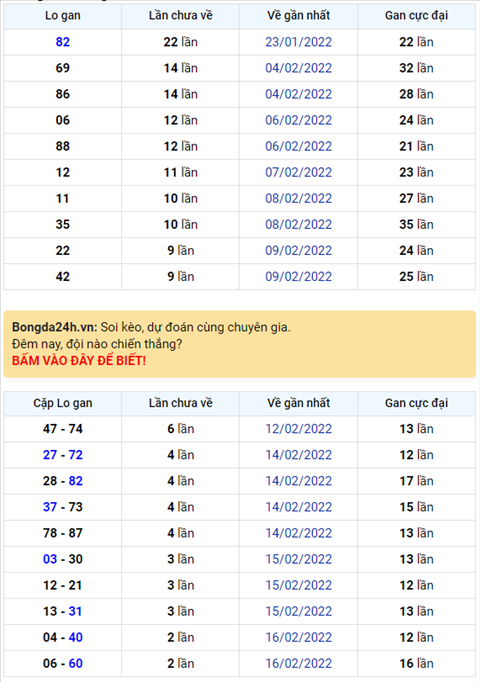
Task: Select the 28 lần cell in row 86
Action: [x=417, y=94]
